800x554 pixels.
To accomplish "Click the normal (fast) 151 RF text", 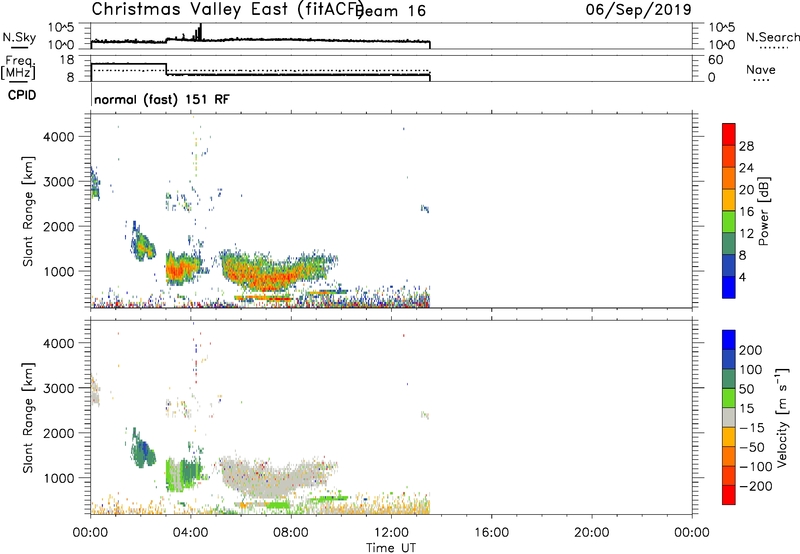I will [x=162, y=99].
